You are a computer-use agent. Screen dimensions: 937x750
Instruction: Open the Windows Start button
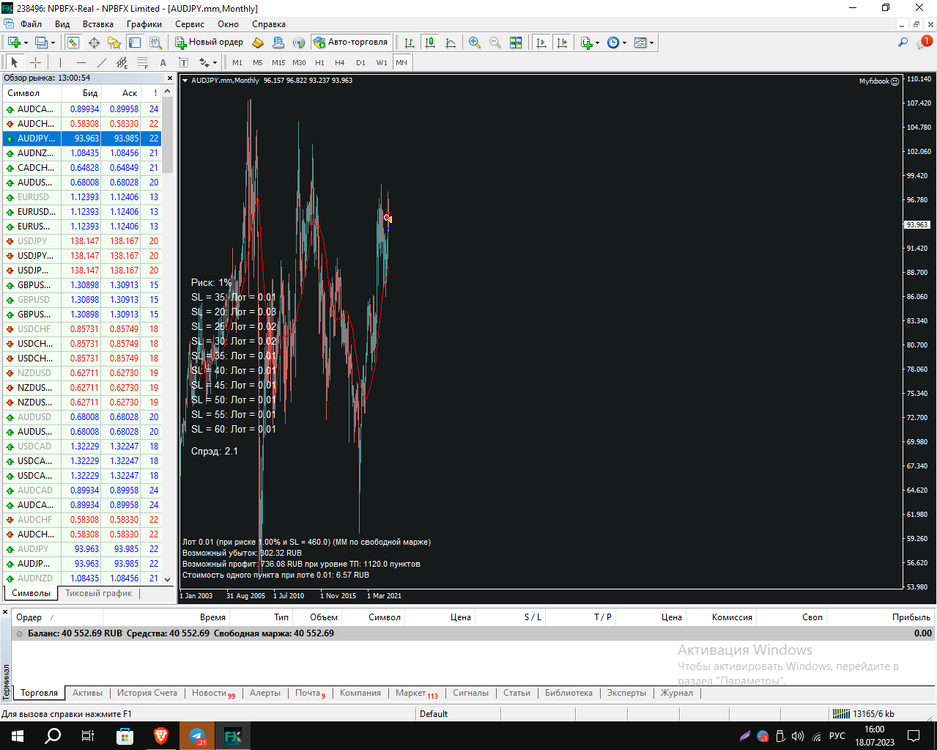pos(16,736)
